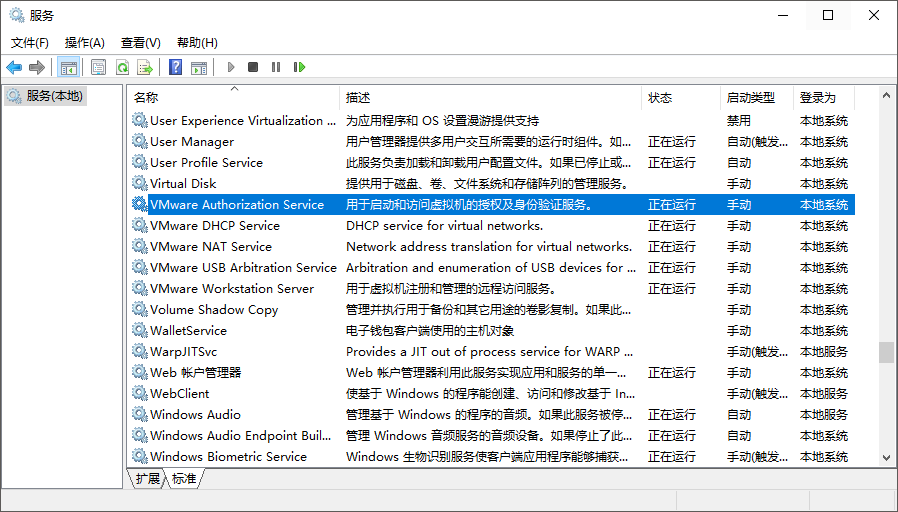Open the 操作(A) menu

click(85, 43)
